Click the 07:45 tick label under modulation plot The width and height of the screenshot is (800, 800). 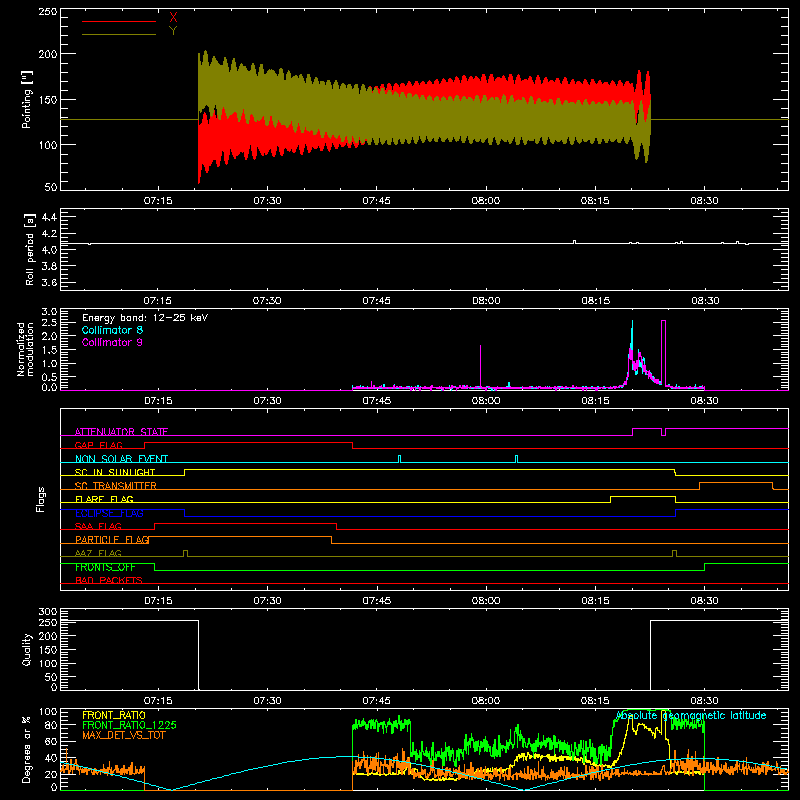[377, 401]
